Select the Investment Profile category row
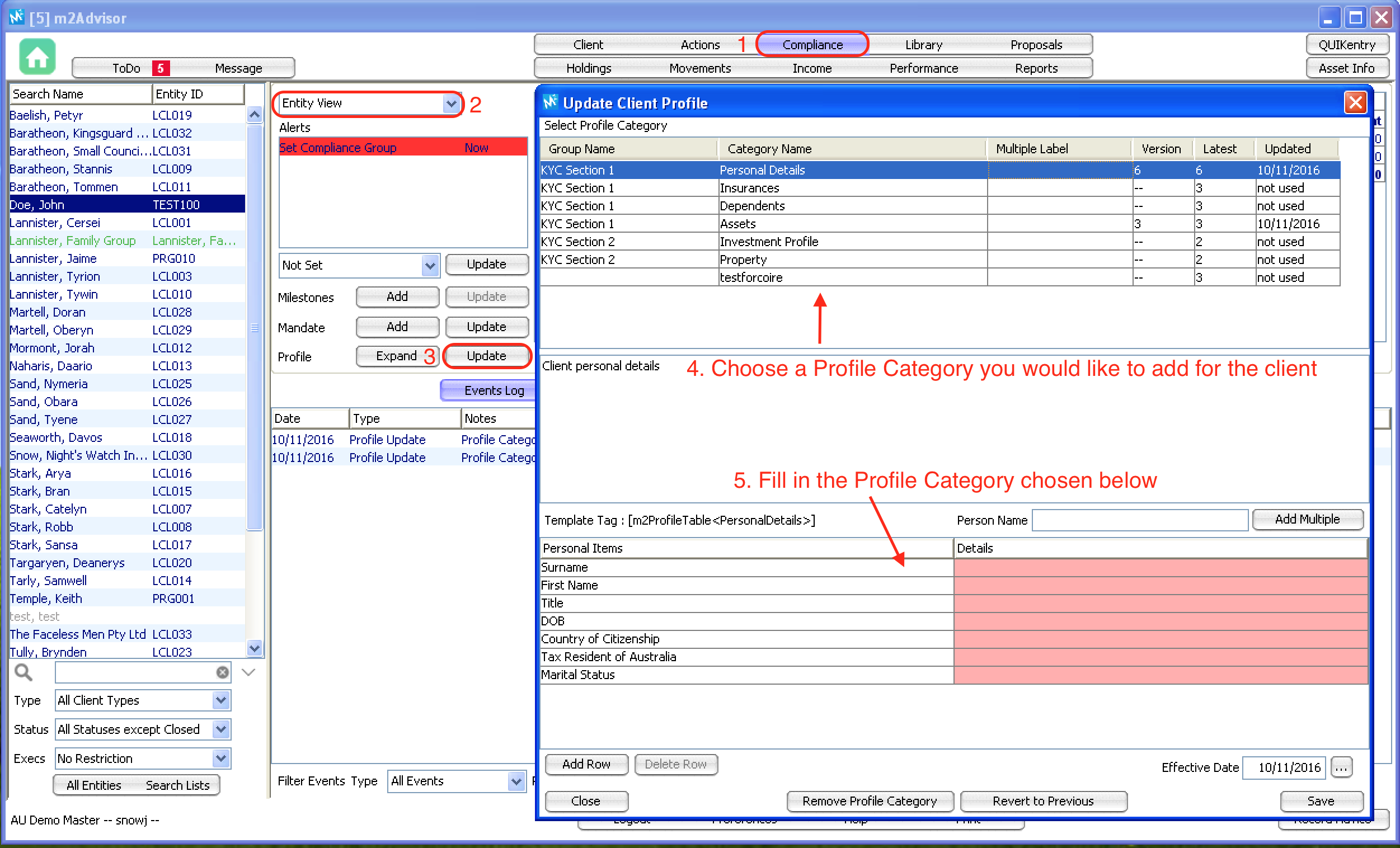The width and height of the screenshot is (1400, 848). (x=768, y=242)
